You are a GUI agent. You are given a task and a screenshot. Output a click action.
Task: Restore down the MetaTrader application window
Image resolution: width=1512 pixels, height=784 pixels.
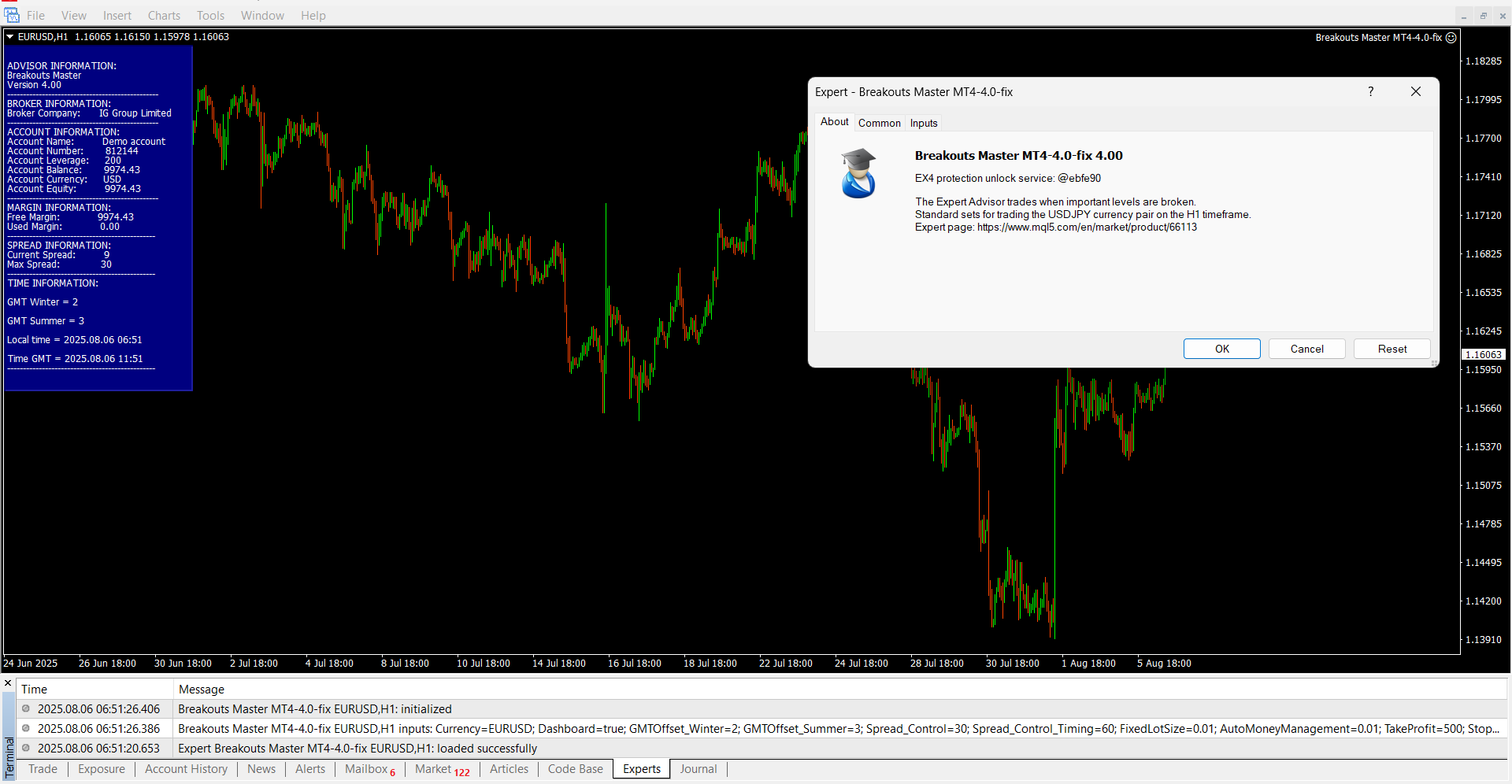(x=1484, y=16)
